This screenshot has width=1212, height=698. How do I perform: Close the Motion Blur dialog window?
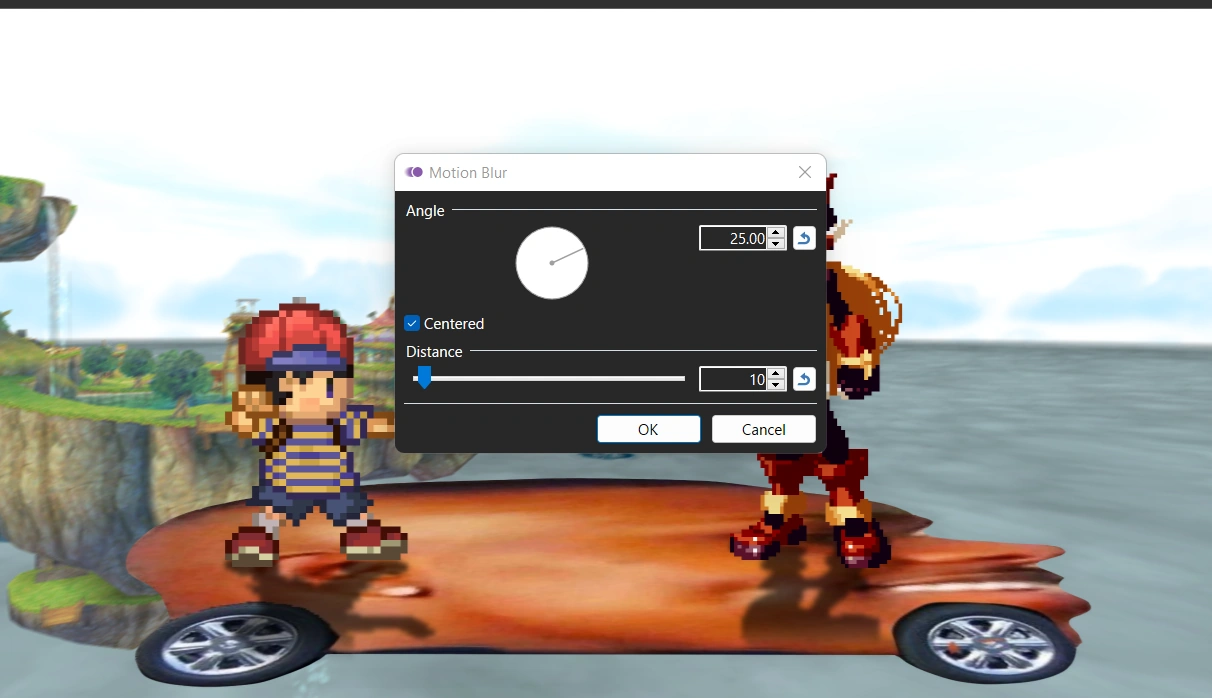point(805,172)
